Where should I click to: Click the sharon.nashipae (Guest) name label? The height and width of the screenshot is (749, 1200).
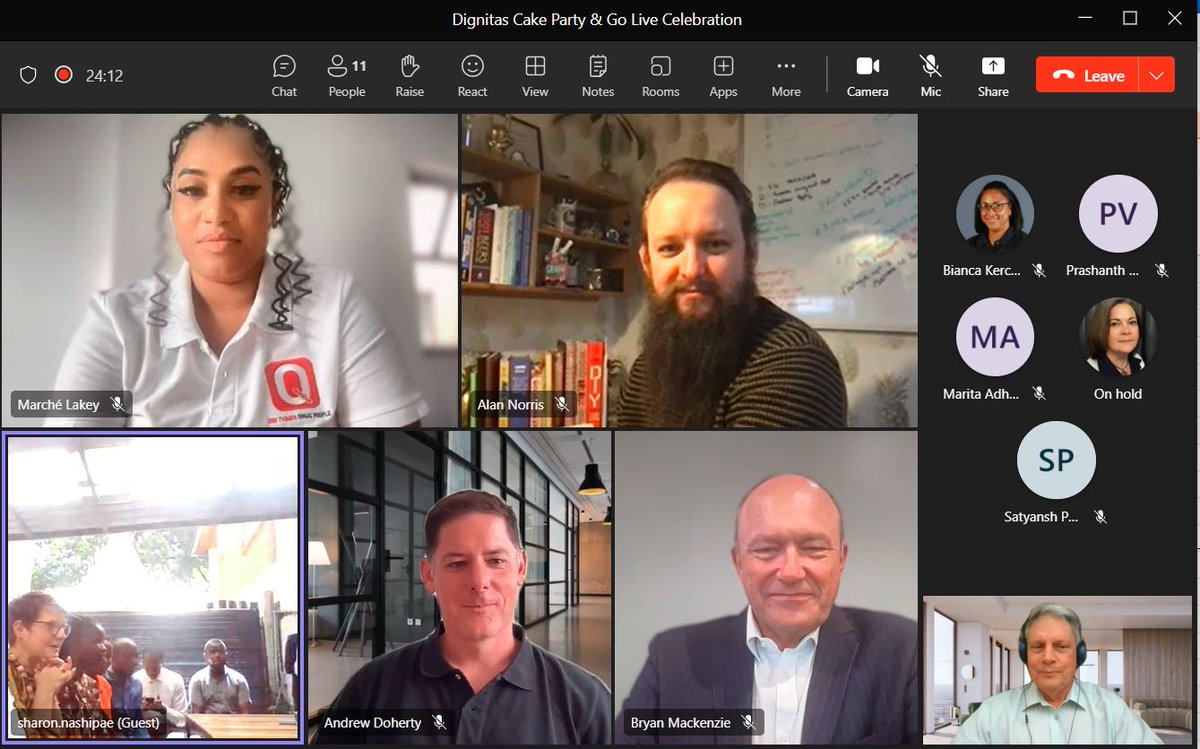pos(89,722)
